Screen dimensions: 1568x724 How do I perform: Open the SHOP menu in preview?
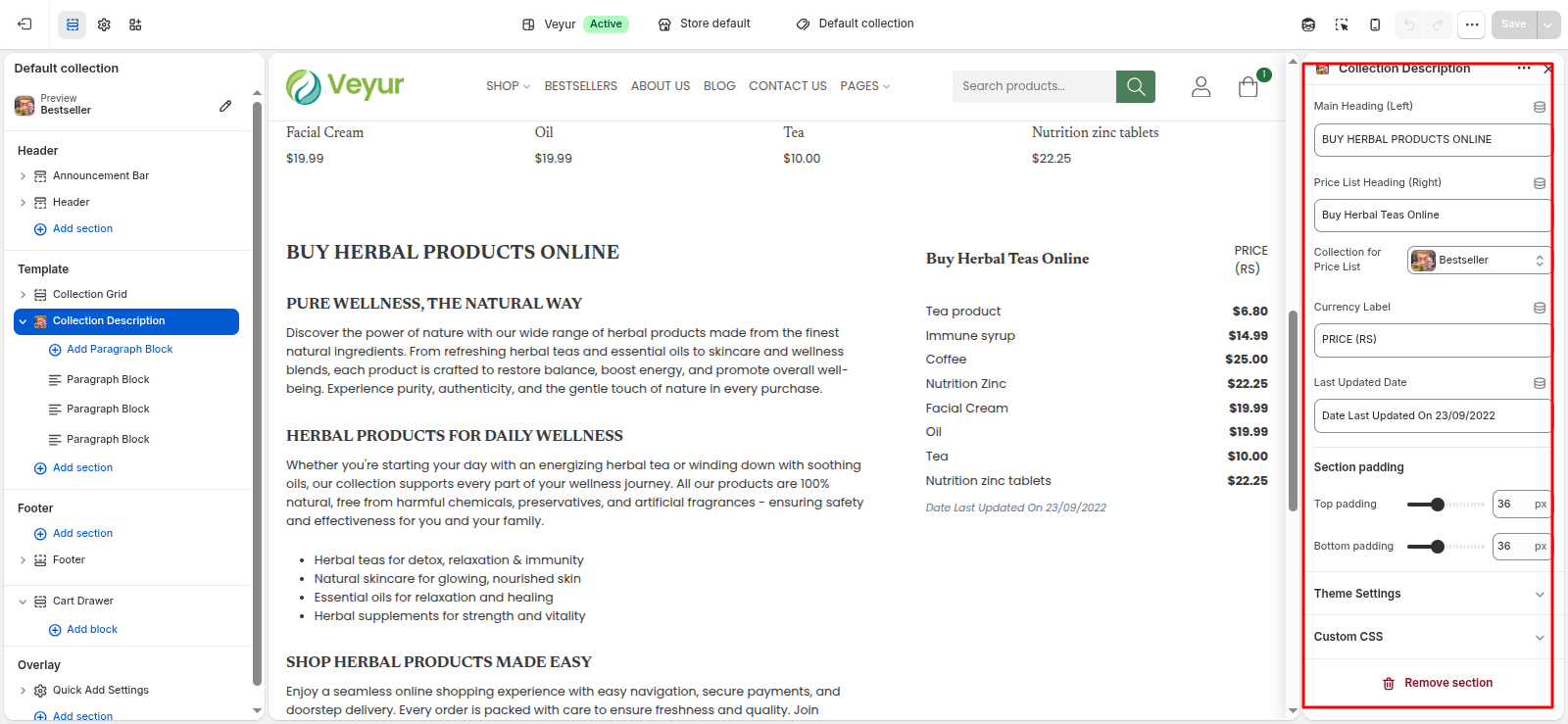508,86
